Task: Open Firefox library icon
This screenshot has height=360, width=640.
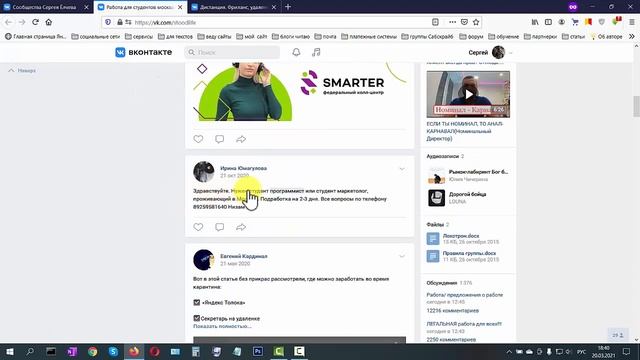Action: [535, 22]
